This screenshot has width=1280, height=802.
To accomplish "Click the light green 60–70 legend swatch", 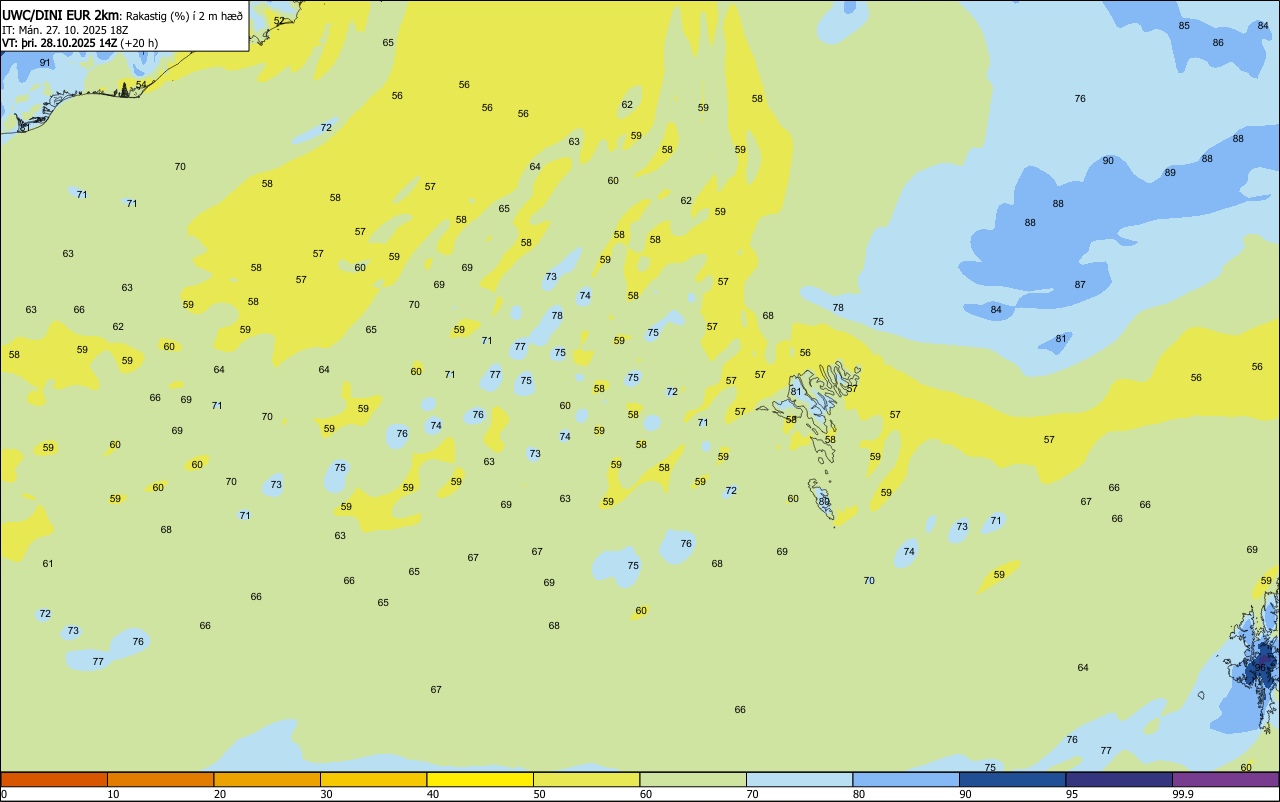I will pos(693,779).
